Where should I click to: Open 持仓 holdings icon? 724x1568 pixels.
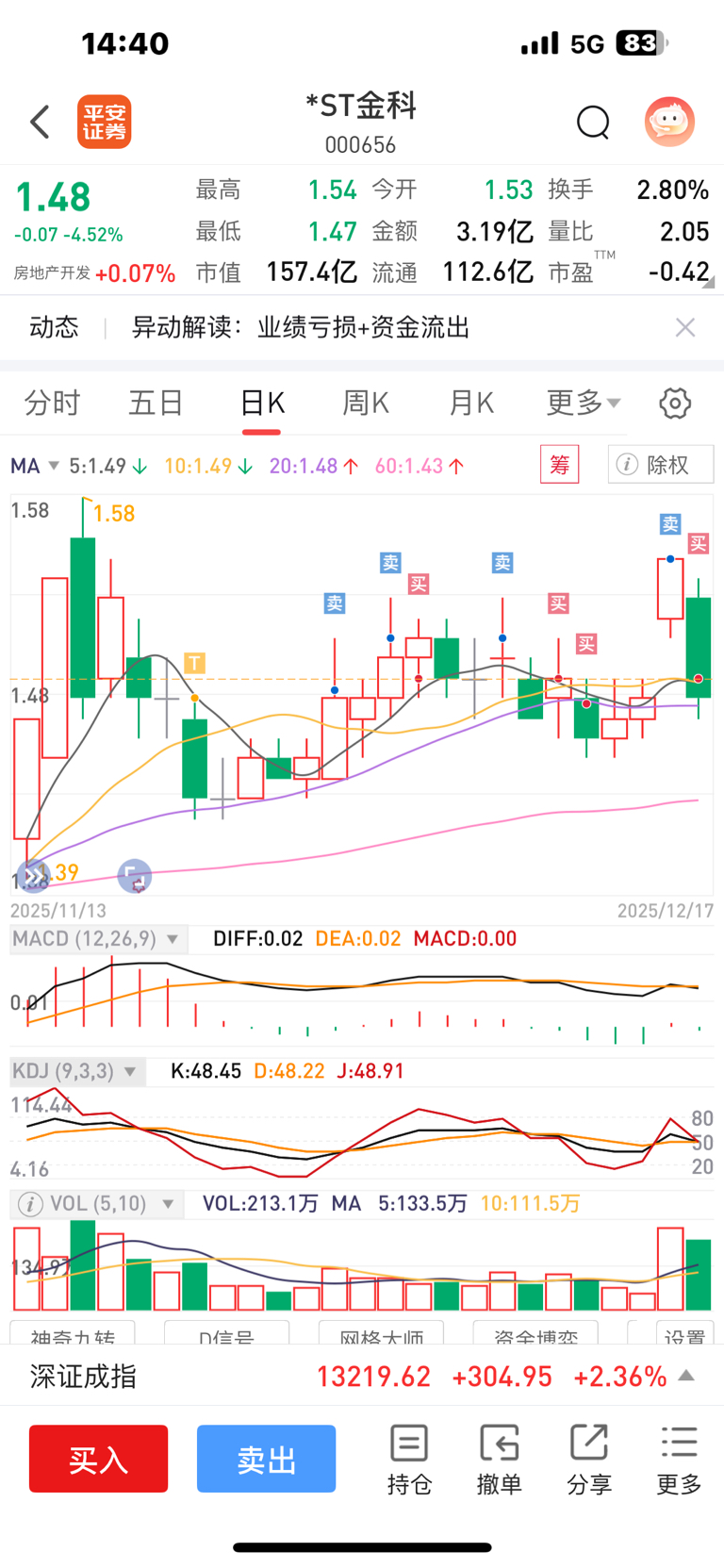409,1460
